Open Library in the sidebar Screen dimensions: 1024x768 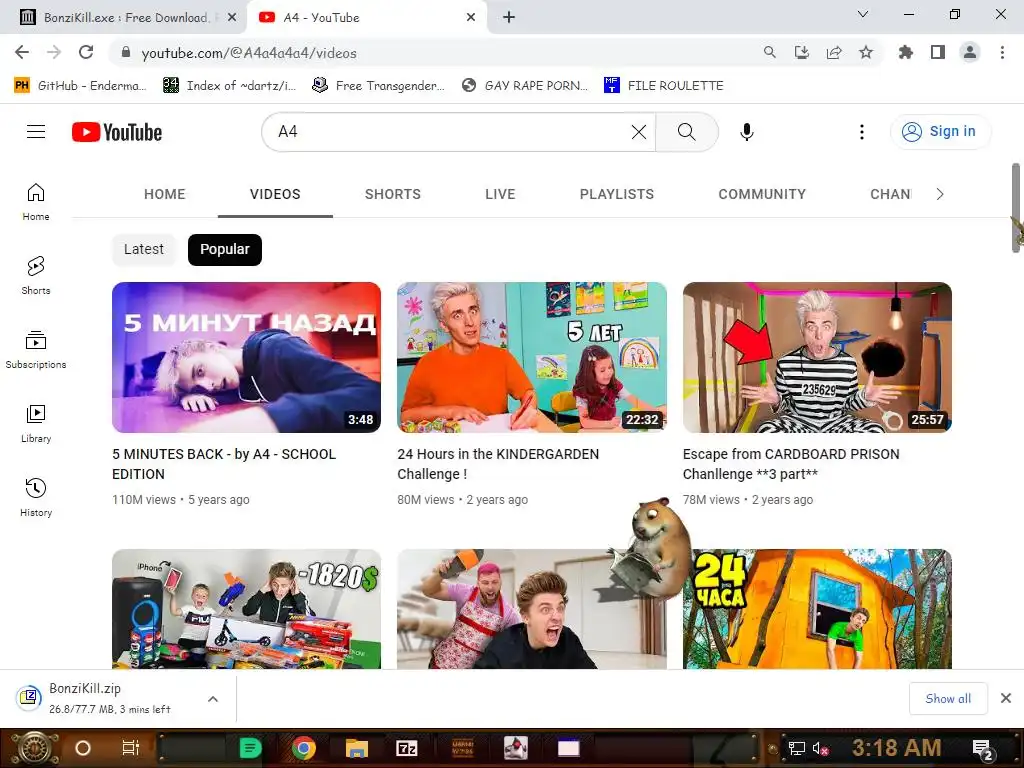[x=36, y=423]
